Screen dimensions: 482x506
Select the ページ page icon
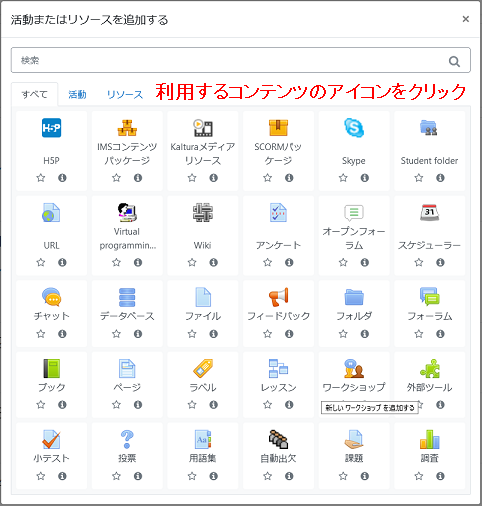pyautogui.click(x=127, y=368)
